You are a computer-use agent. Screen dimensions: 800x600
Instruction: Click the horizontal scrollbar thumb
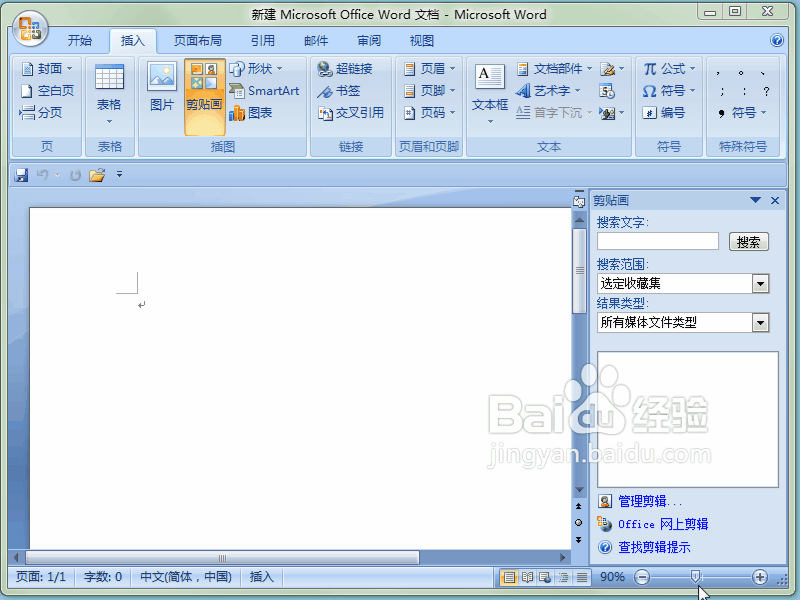pos(222,558)
